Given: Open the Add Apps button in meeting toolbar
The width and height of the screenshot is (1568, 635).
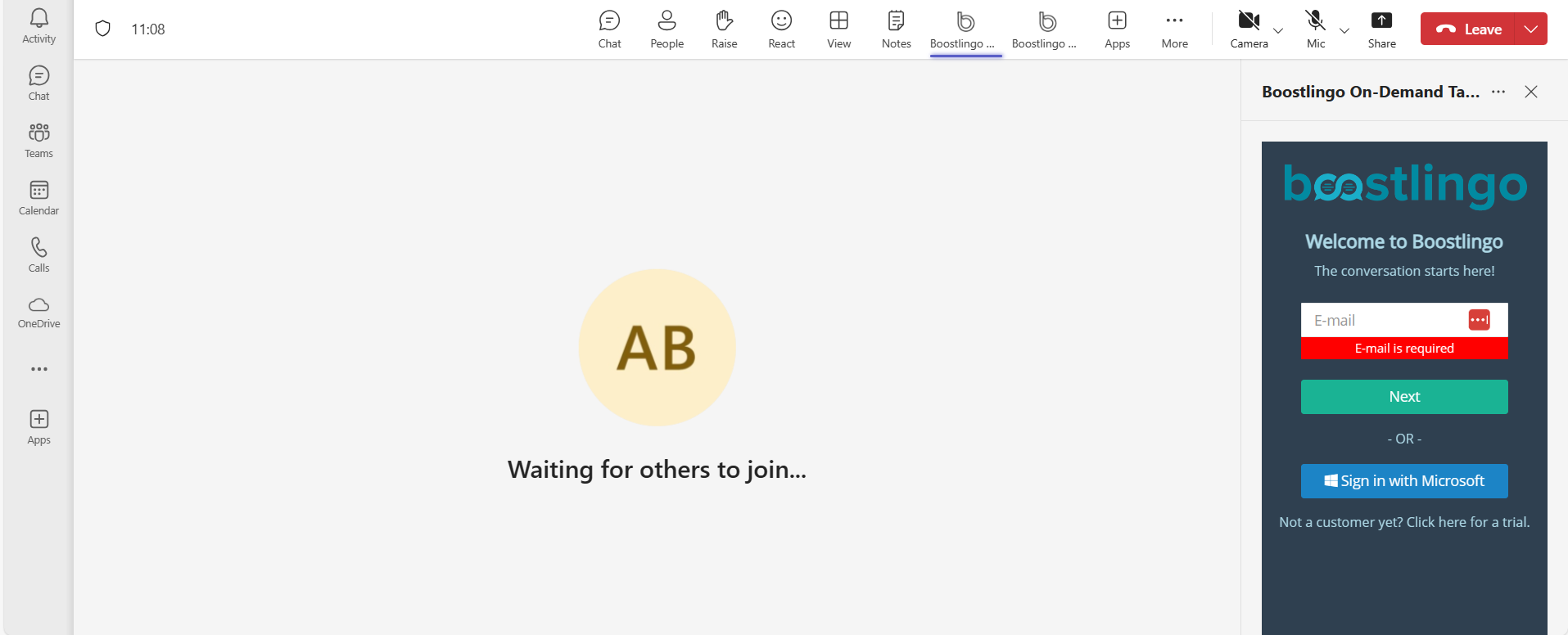Looking at the screenshot, I should point(1117,29).
